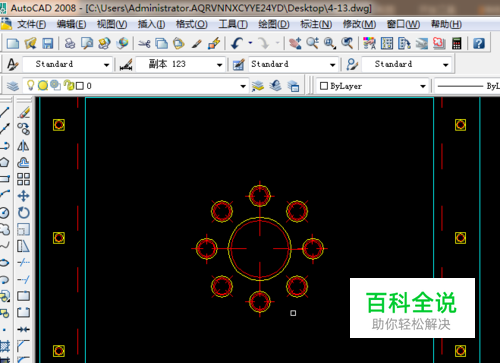Open the Properties palette icon
The width and height of the screenshot is (500, 363).
tap(369, 43)
